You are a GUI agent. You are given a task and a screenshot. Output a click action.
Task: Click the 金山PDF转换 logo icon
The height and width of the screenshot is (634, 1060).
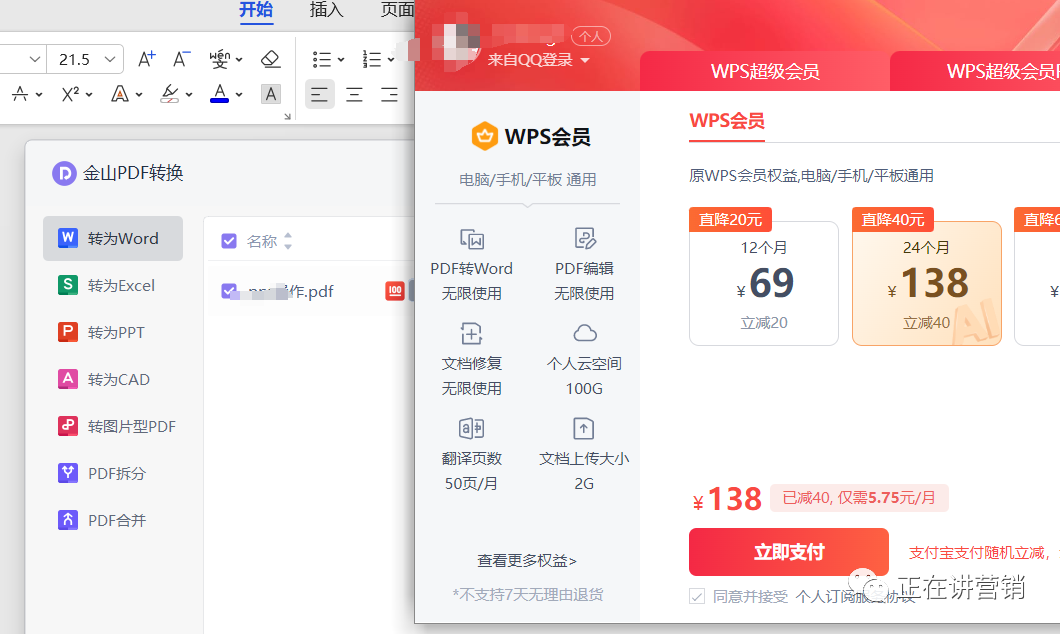pyautogui.click(x=64, y=174)
